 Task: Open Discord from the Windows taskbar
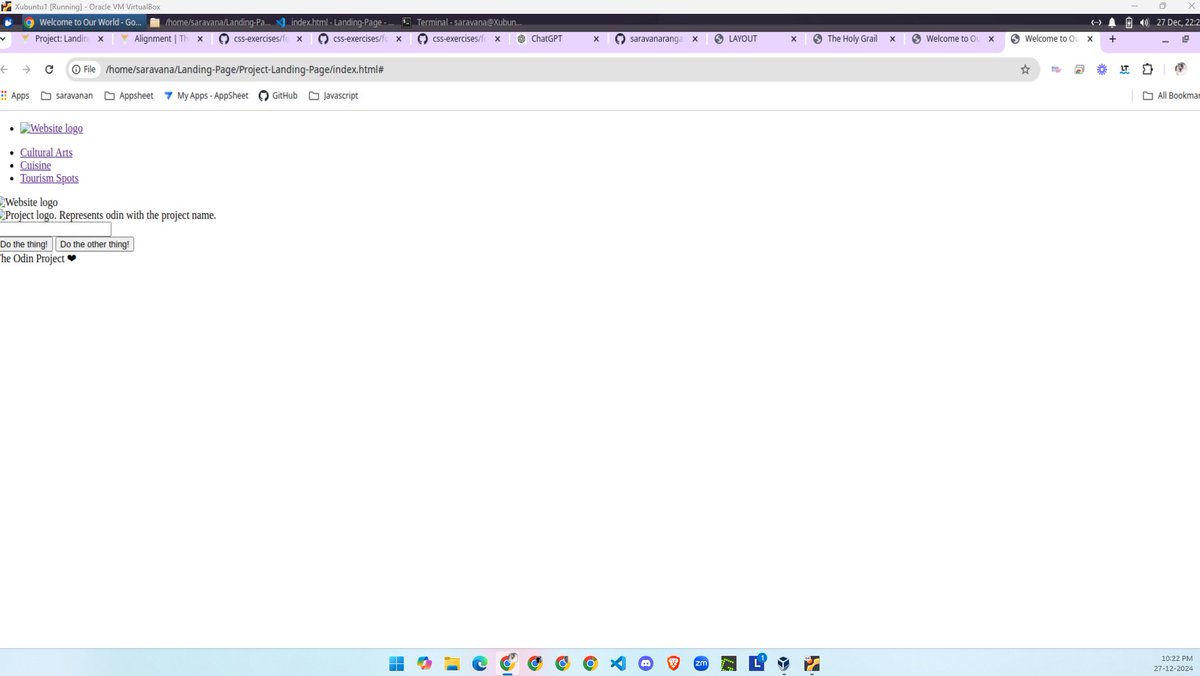pyautogui.click(x=645, y=663)
